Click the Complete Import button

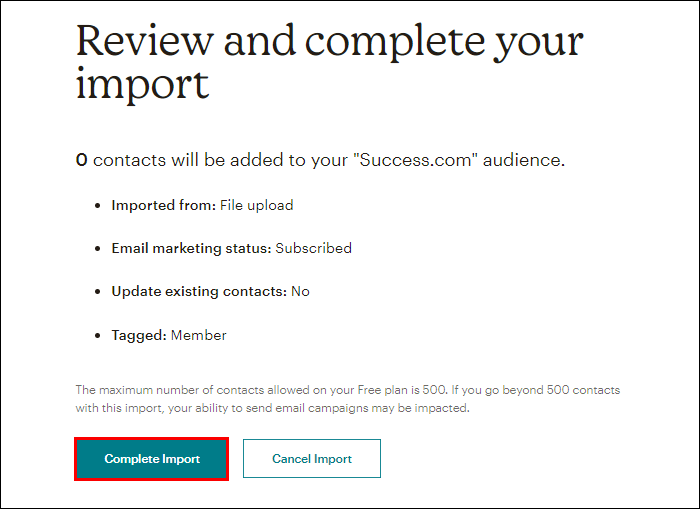[x=152, y=459]
